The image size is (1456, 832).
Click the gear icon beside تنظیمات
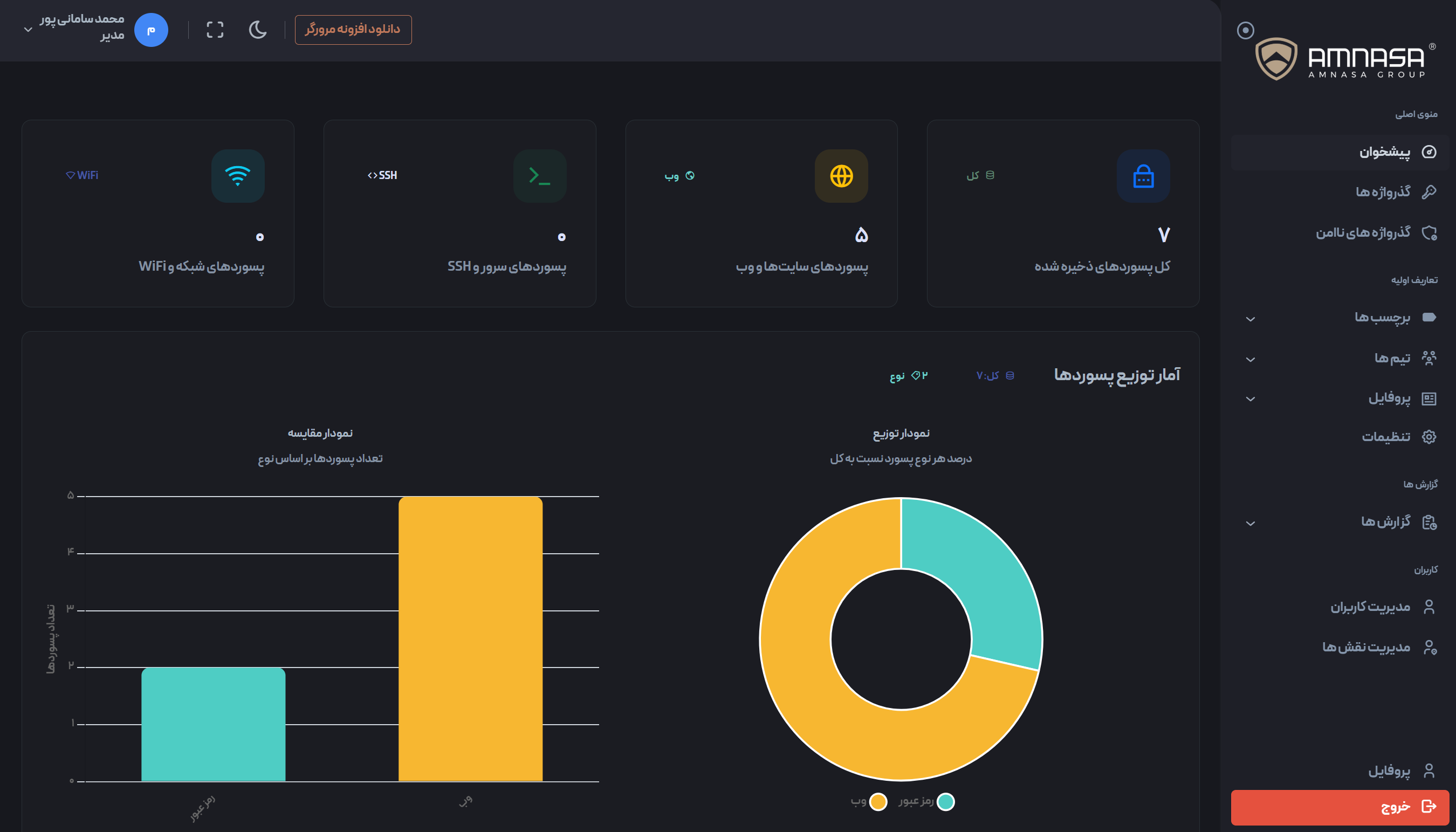pyautogui.click(x=1428, y=437)
